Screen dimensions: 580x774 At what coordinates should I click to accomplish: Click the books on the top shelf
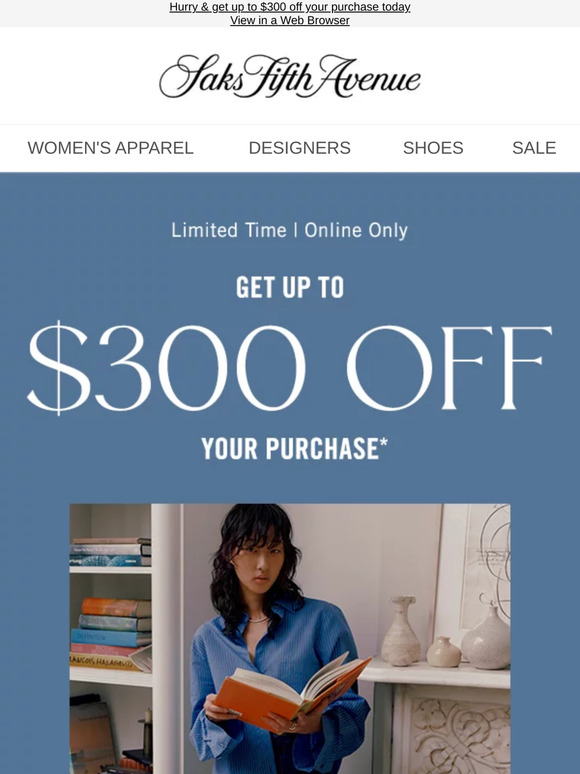point(111,551)
